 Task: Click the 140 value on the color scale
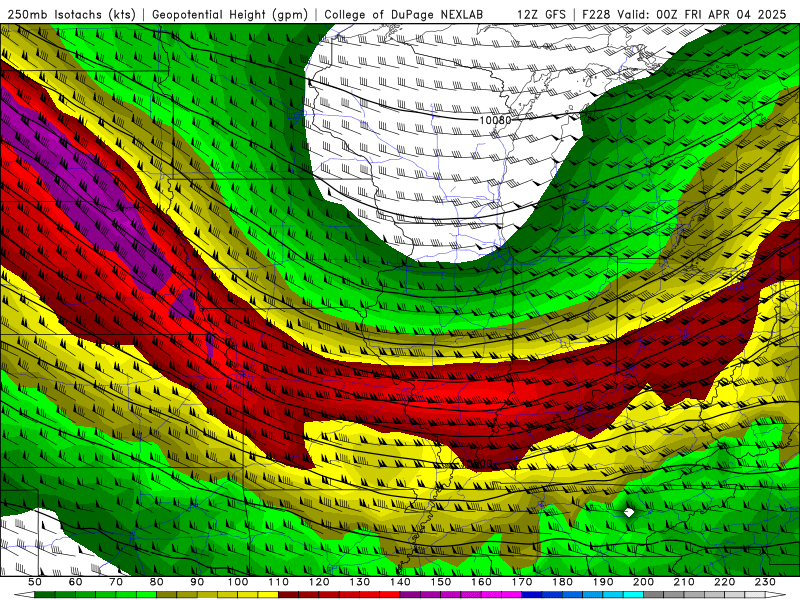coord(401,582)
